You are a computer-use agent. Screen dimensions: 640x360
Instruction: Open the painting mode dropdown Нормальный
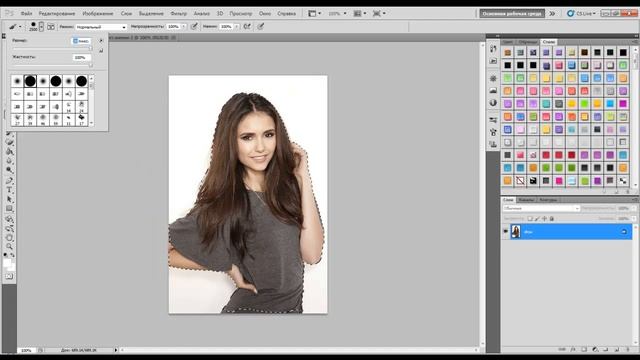(101, 27)
